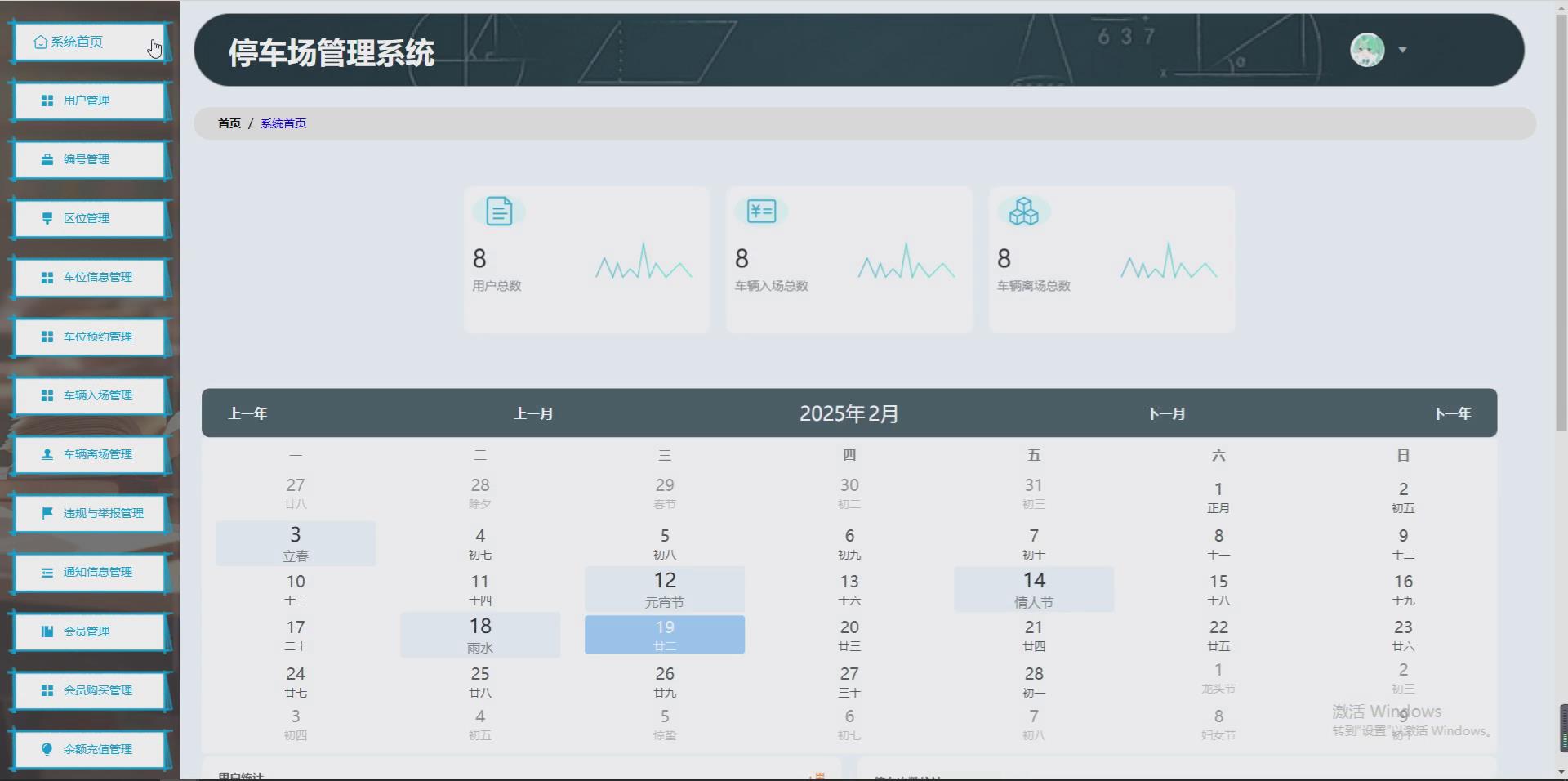Click the scrollbar down arrow
This screenshot has height=781, width=1568.
[x=1561, y=773]
